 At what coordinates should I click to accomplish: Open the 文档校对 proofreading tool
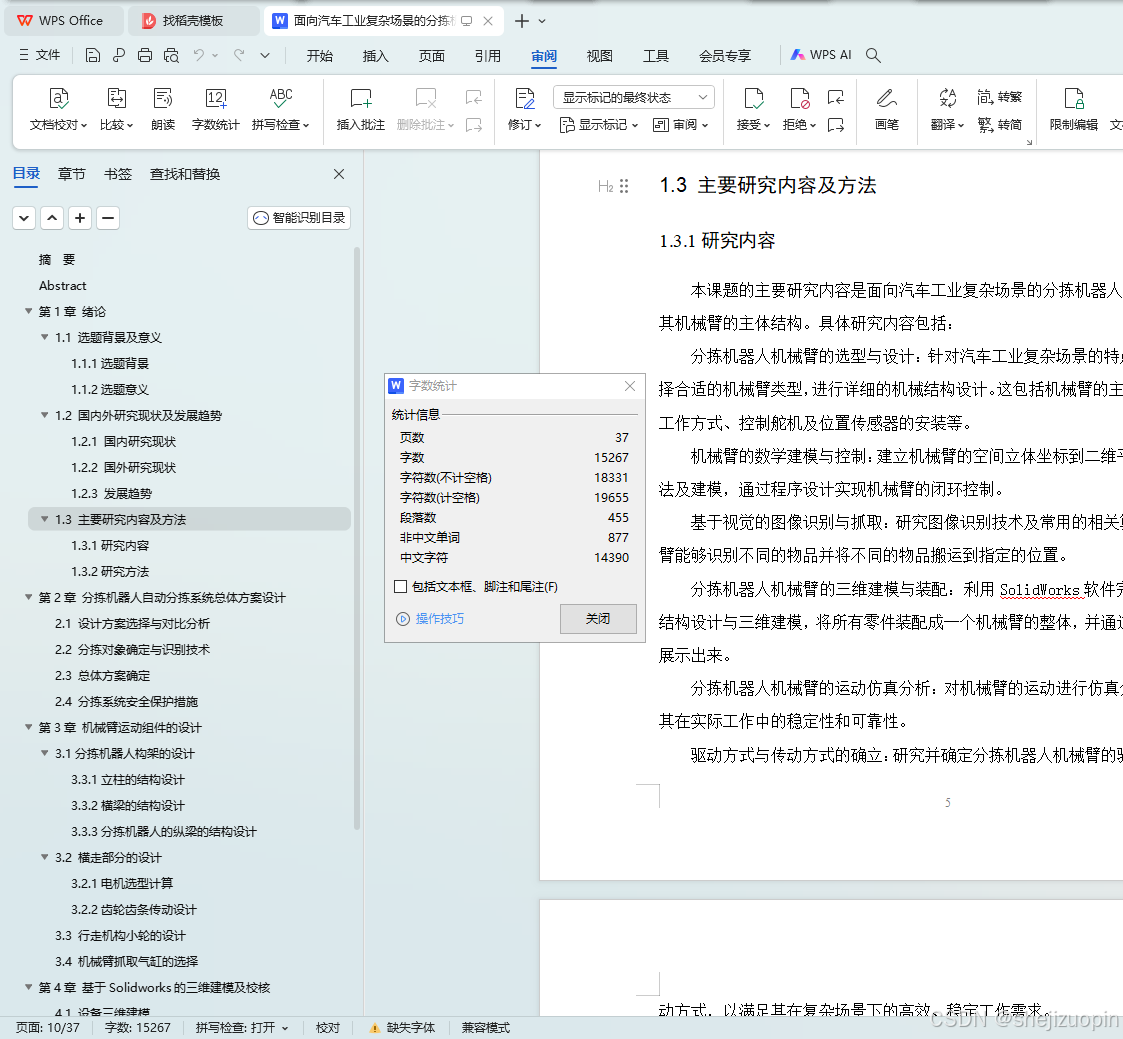(59, 110)
